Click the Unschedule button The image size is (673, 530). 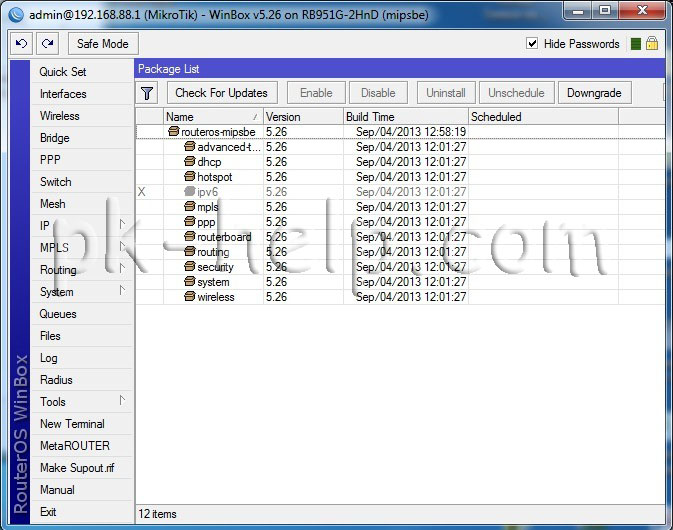pyautogui.click(x=516, y=93)
